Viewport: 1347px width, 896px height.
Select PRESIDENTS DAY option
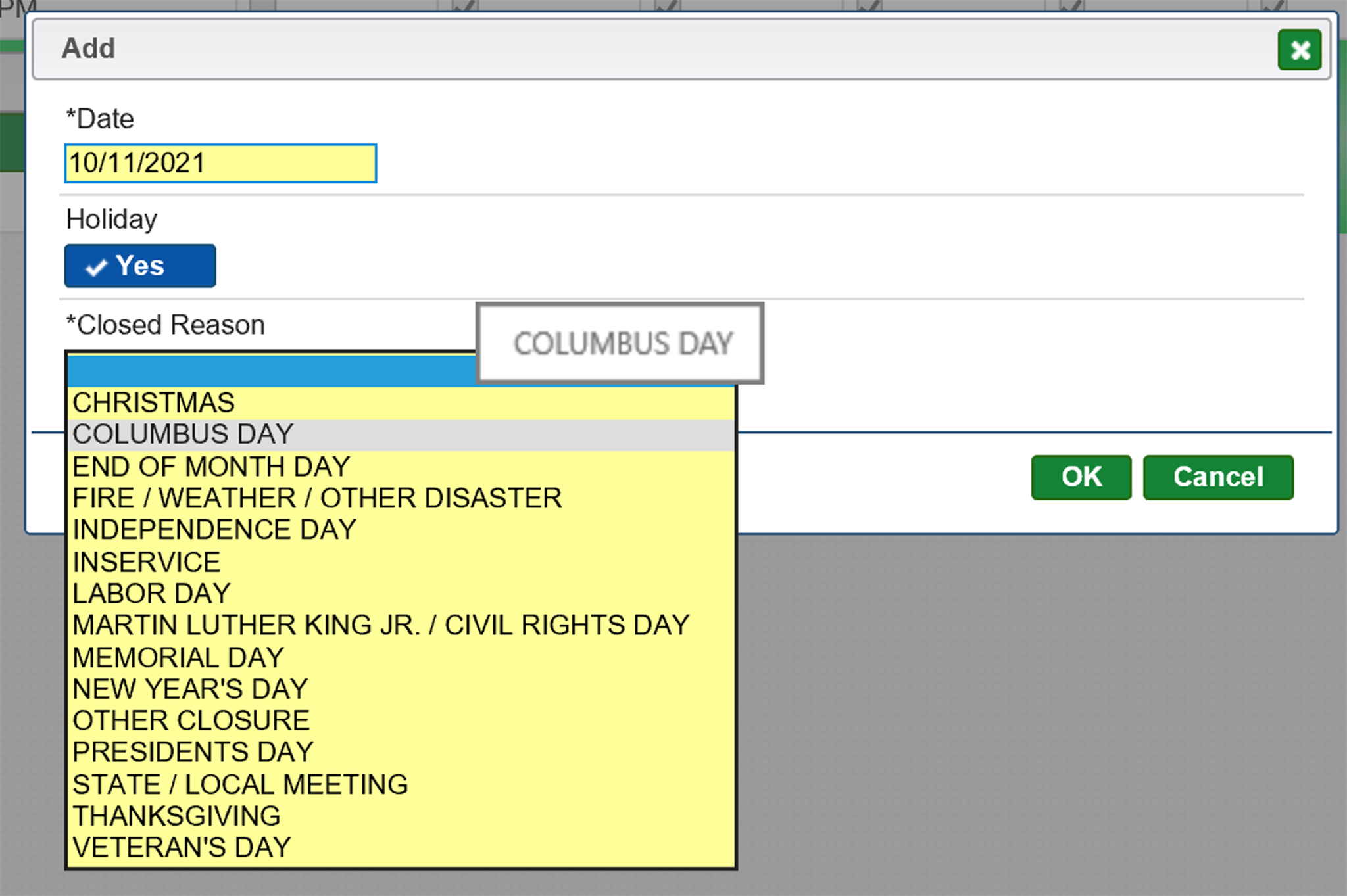point(193,752)
